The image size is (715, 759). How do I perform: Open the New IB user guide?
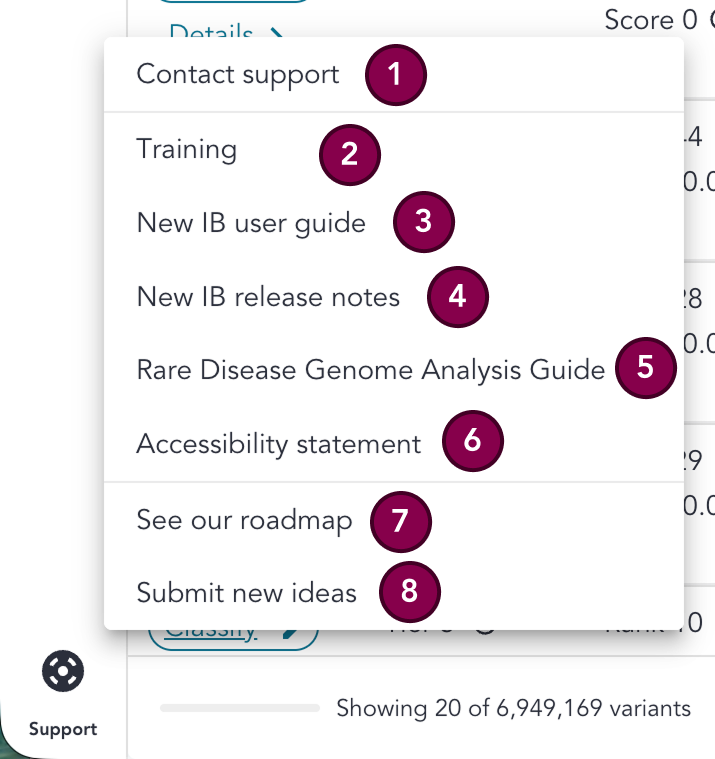251,222
